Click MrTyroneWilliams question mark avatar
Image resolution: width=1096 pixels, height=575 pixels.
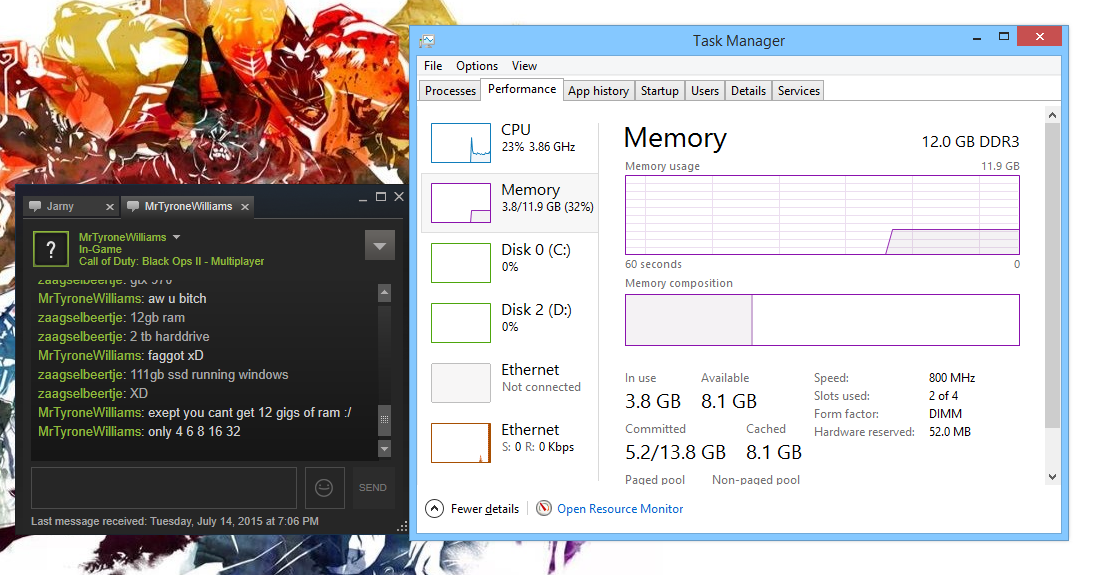51,249
